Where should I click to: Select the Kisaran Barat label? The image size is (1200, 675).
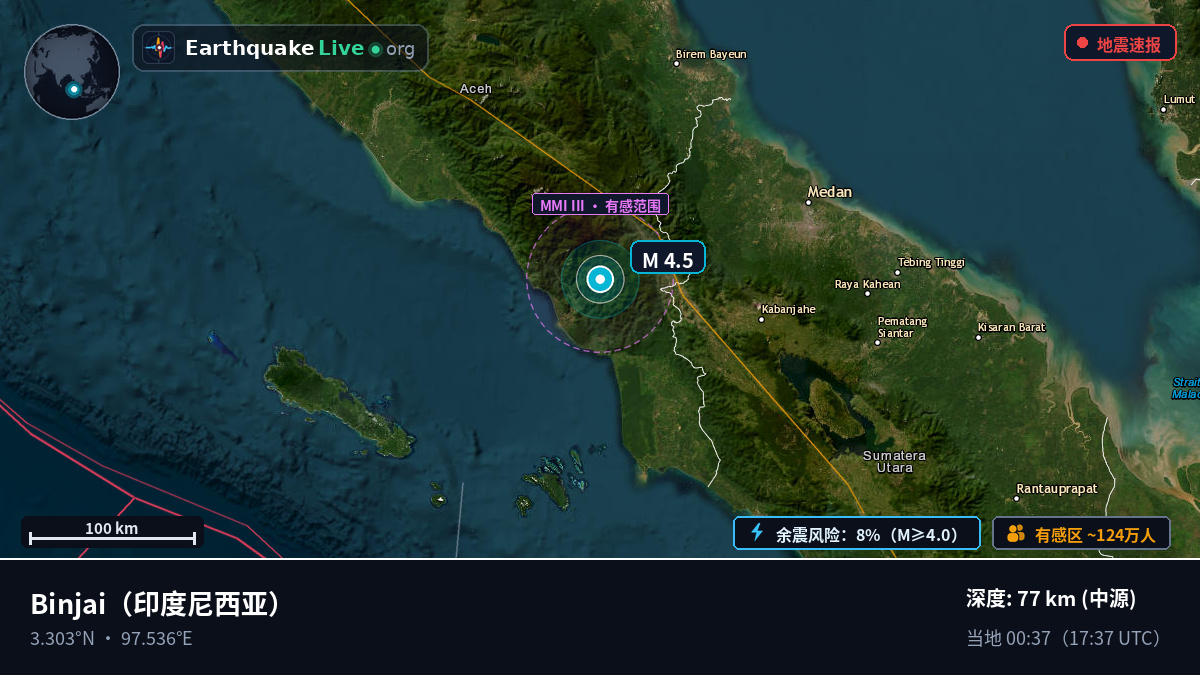click(1011, 327)
